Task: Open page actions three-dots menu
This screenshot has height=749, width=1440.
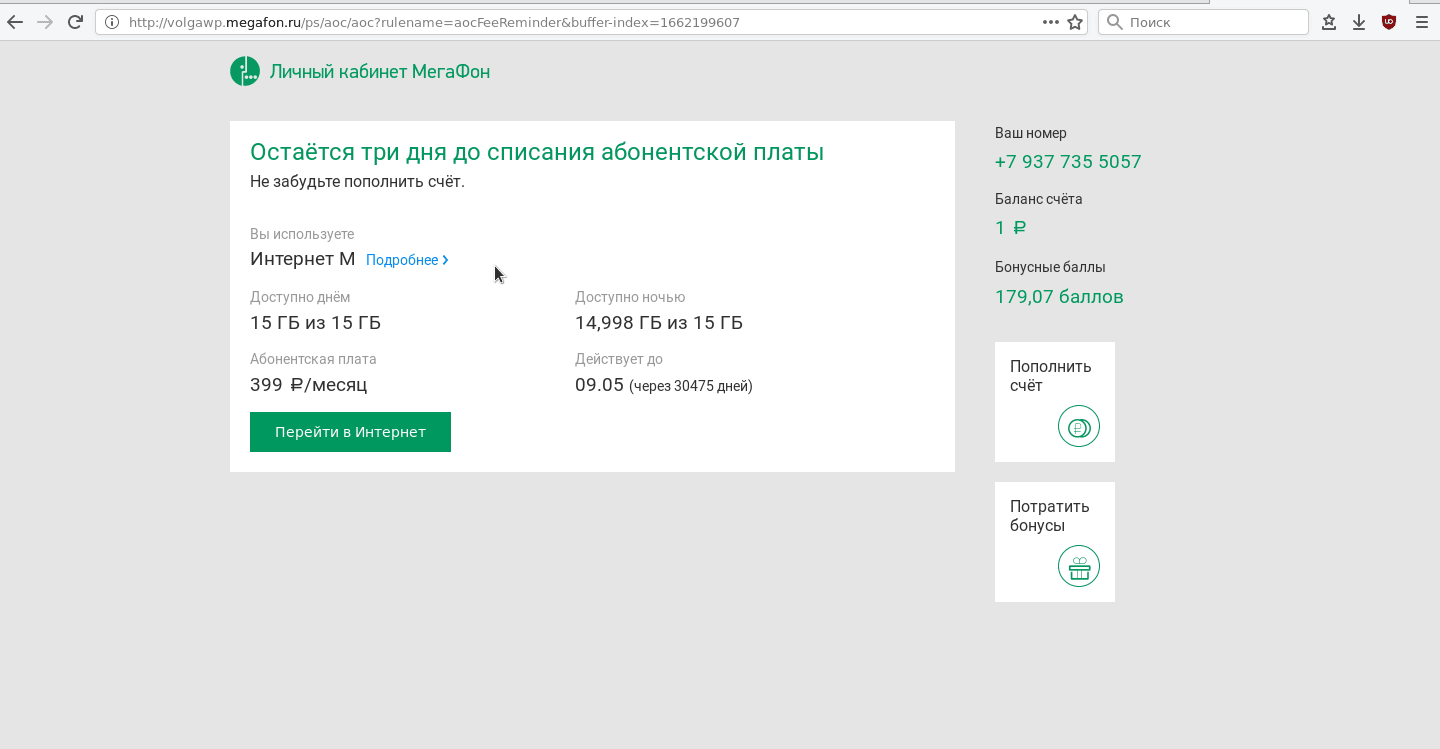Action: [1051, 22]
